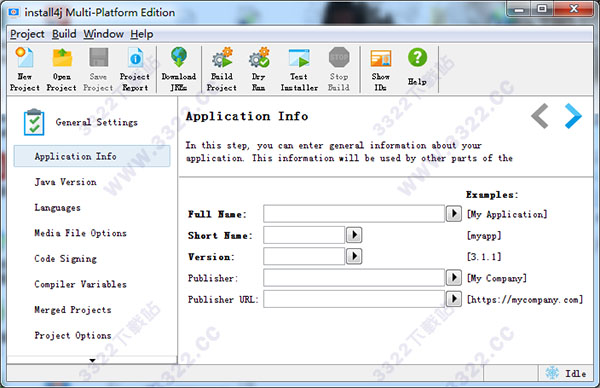Click the example text "[myapp]"
Viewport: 600px width, 388px height.
[484, 236]
